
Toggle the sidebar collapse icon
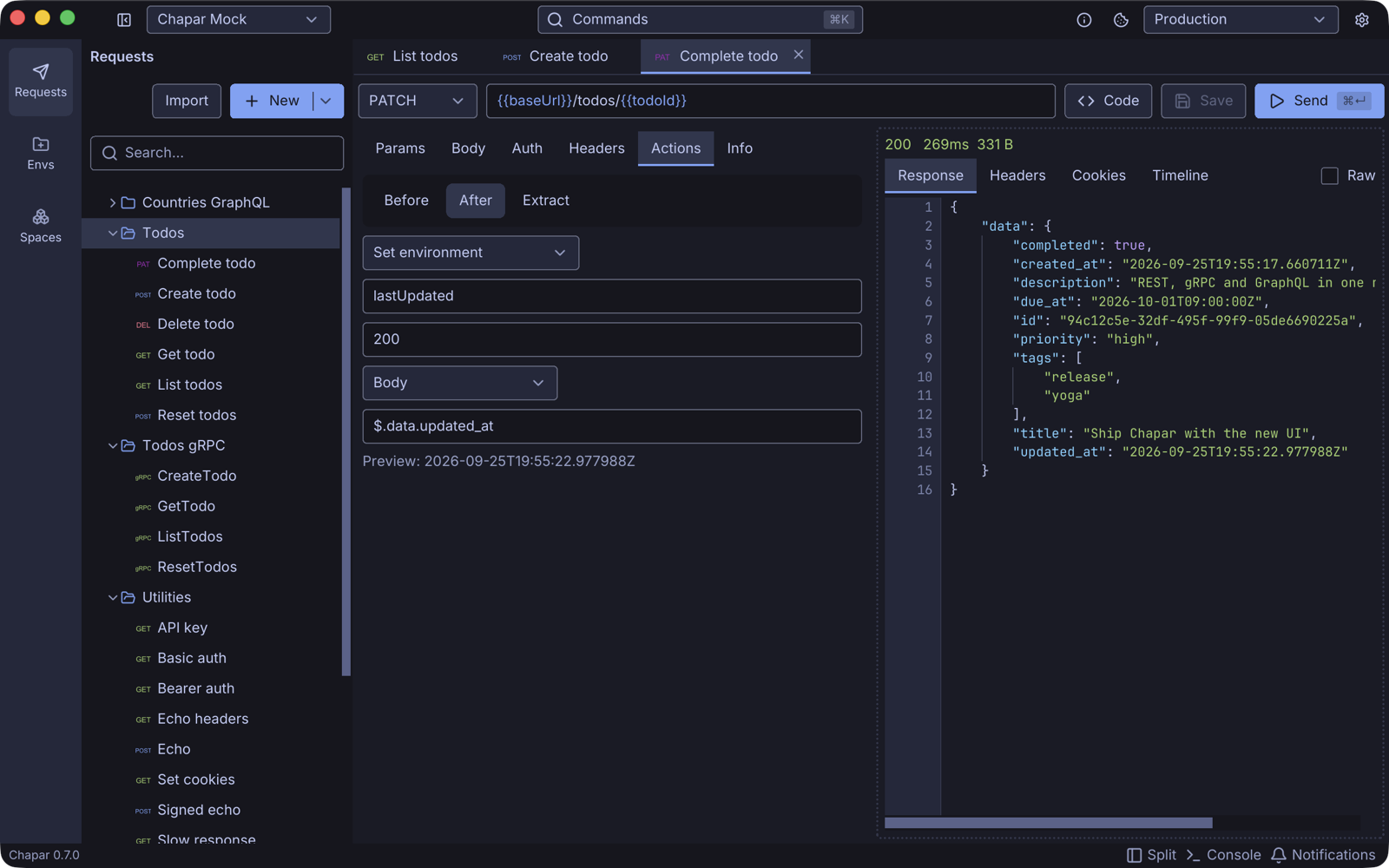pyautogui.click(x=124, y=19)
